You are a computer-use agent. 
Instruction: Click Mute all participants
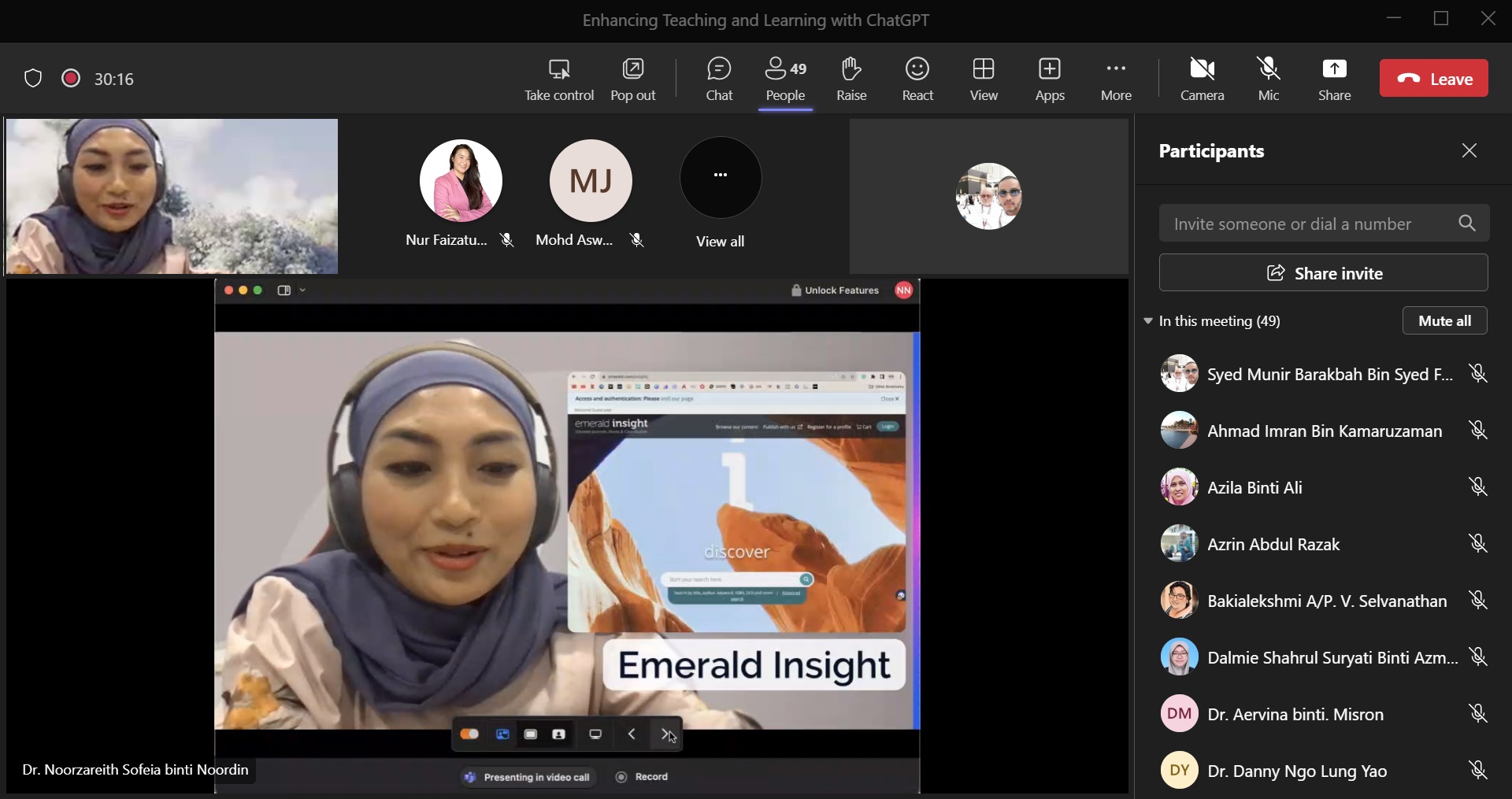[1445, 320]
